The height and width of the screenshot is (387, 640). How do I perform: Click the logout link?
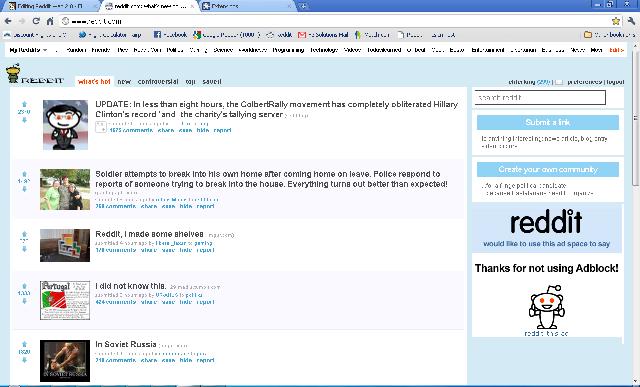coord(615,82)
